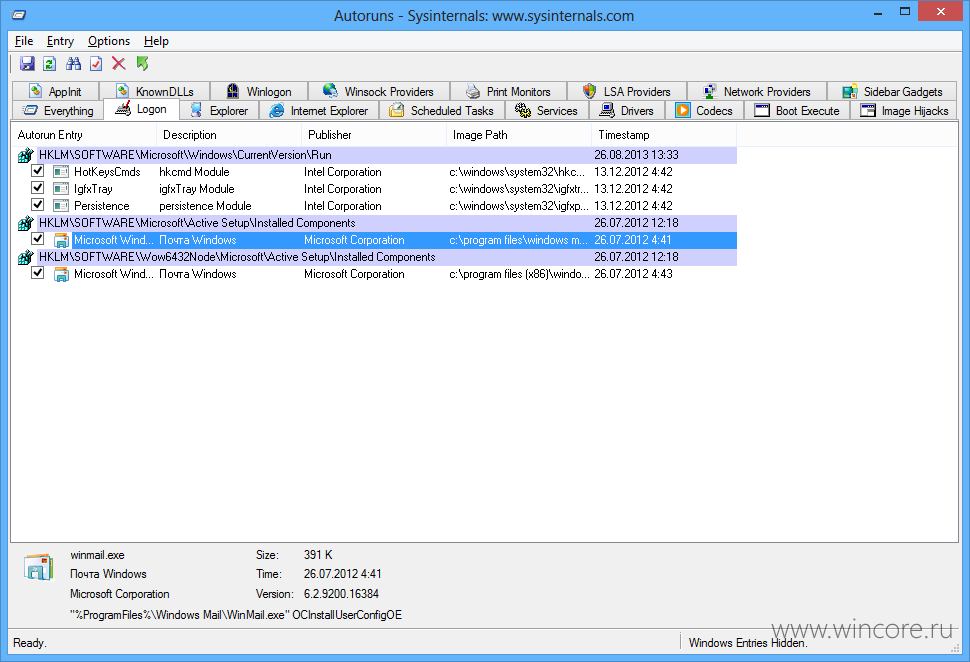The height and width of the screenshot is (662, 970).
Task: Sort by the Timestamp column header
Action: point(664,135)
